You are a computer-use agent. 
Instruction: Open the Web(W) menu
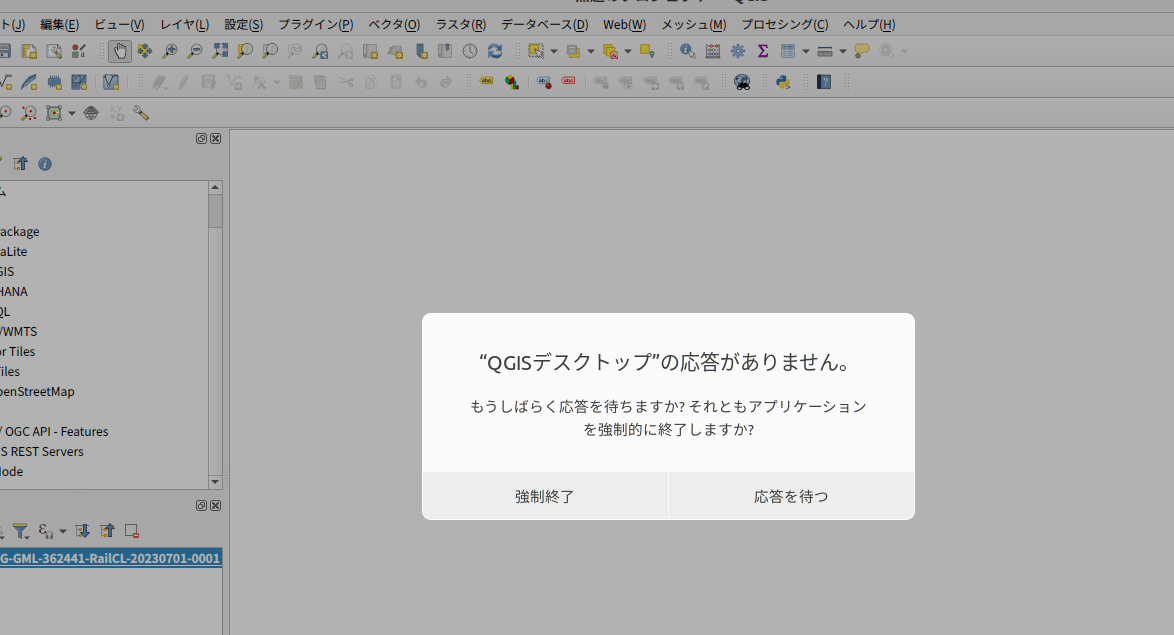click(x=624, y=25)
